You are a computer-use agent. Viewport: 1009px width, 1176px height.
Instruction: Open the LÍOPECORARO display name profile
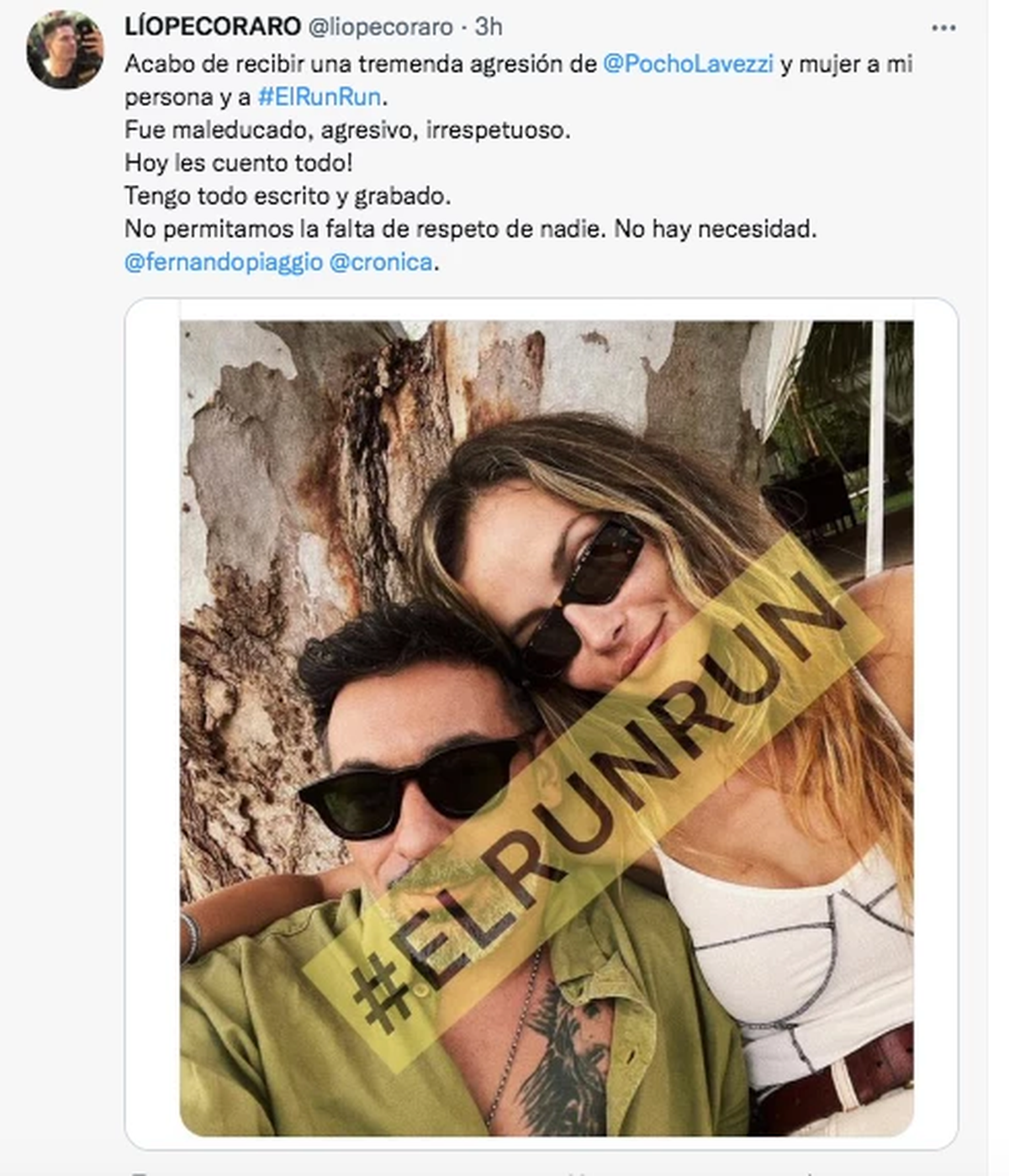212,27
